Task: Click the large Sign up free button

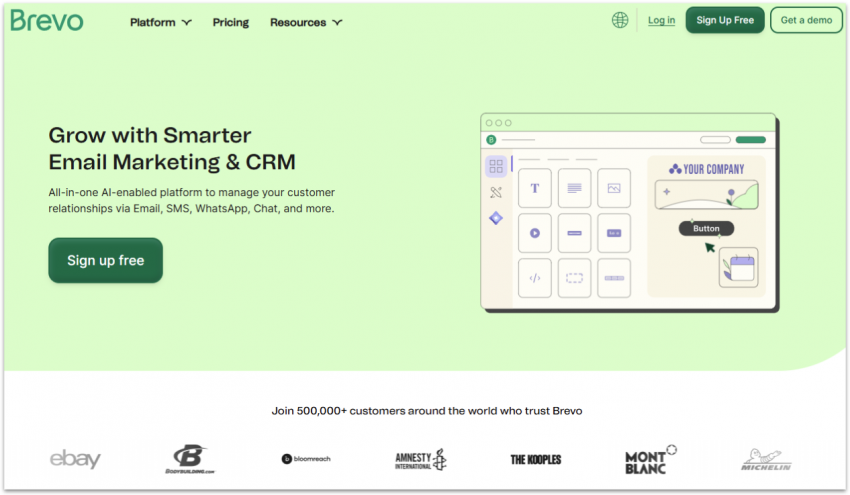Action: tap(106, 260)
